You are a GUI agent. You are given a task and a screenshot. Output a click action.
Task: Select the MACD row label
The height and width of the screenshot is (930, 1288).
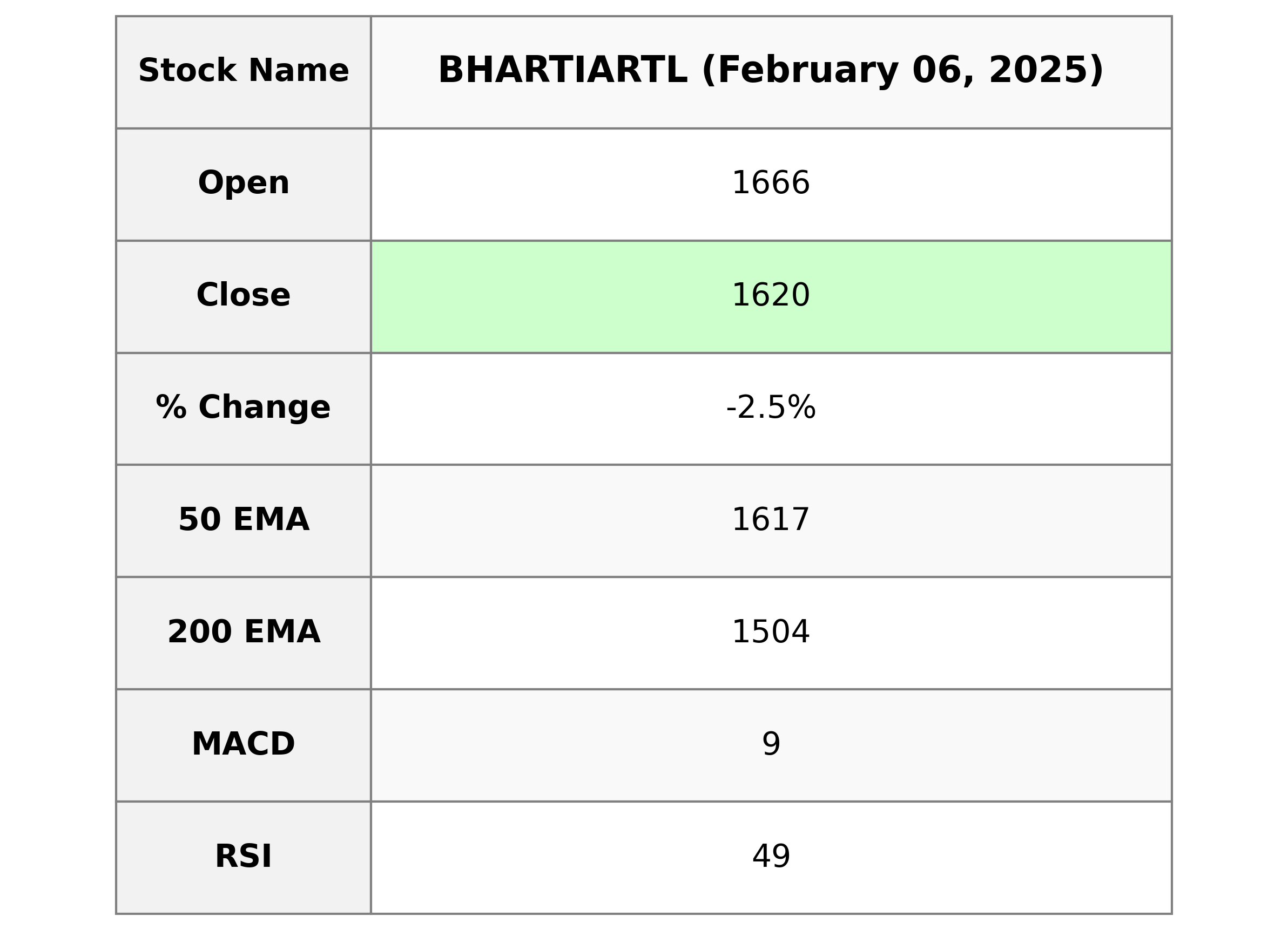coord(243,744)
